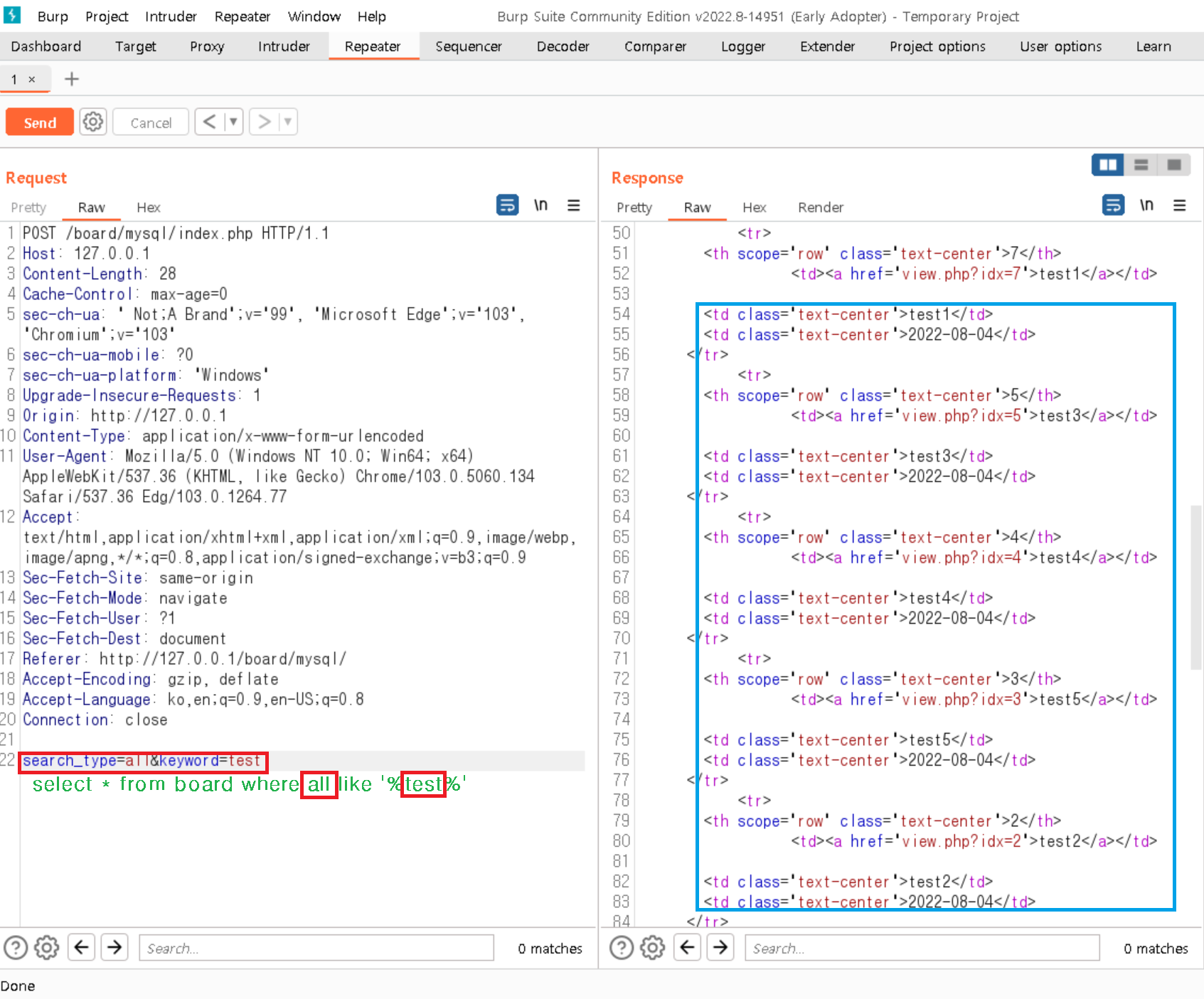Open the Learn tab
The width and height of the screenshot is (1204, 999).
coord(1153,46)
